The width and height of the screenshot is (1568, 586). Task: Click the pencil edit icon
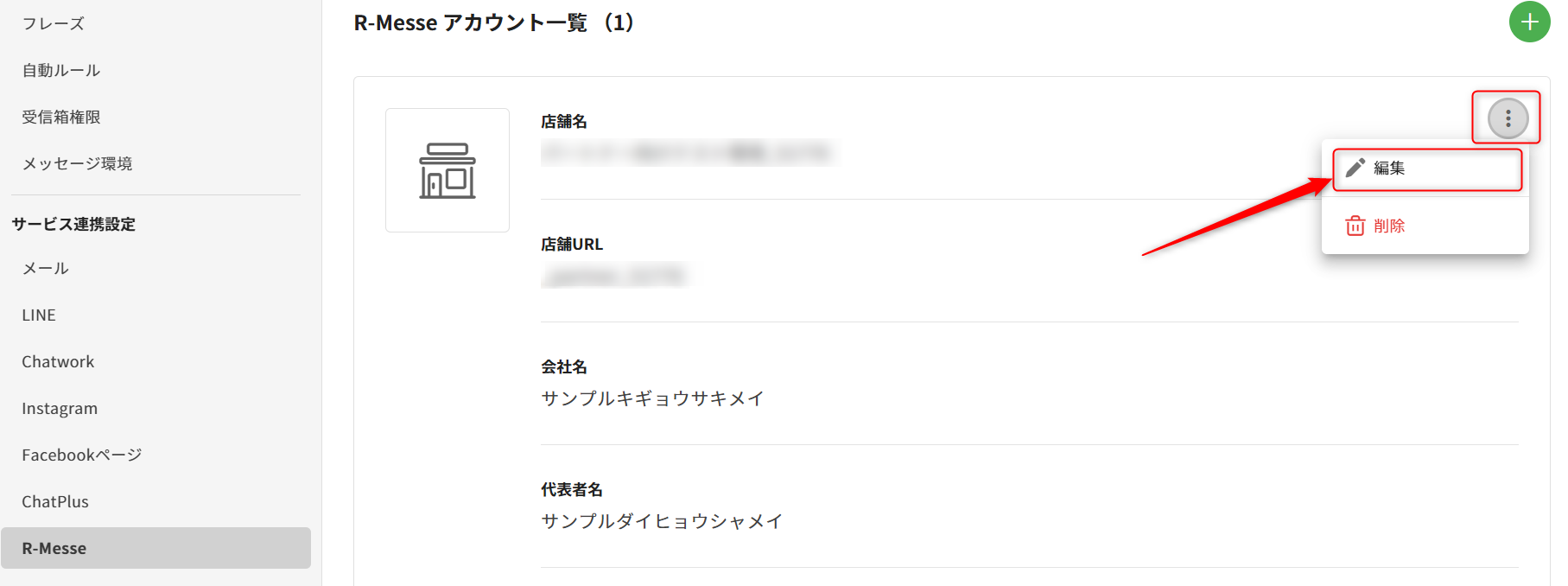pyautogui.click(x=1355, y=168)
